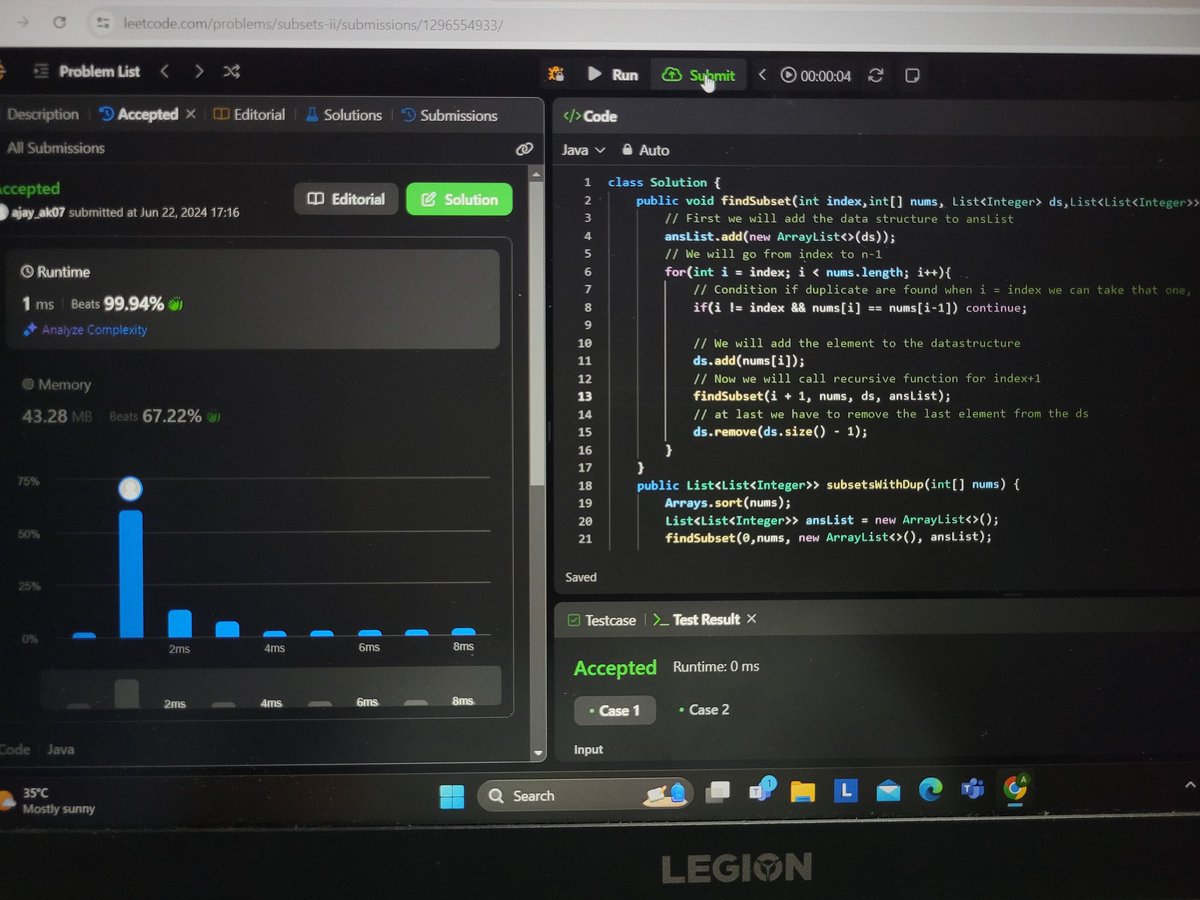Open Microsoft Edge from taskbar
Screen dimensions: 1200x900
[930, 790]
